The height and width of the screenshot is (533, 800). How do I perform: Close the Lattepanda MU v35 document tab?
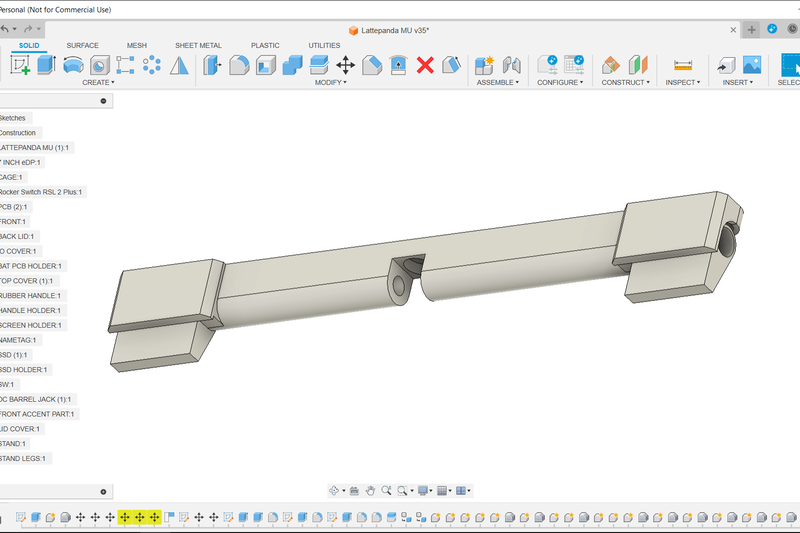(x=733, y=30)
